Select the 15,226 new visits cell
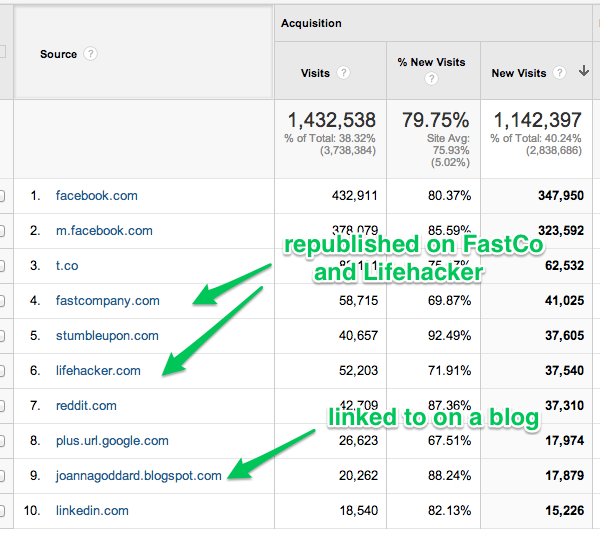600x535 pixels. point(564,511)
